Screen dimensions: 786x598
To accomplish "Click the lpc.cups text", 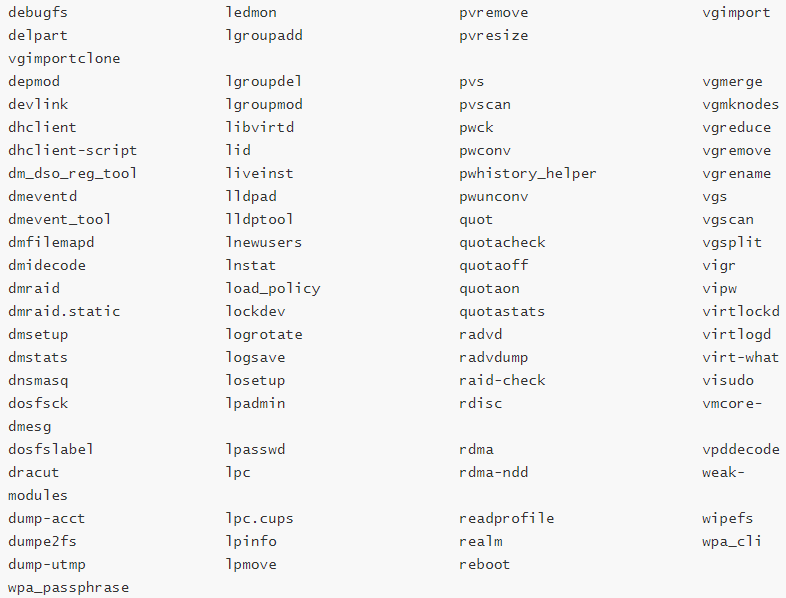I will click(260, 518).
